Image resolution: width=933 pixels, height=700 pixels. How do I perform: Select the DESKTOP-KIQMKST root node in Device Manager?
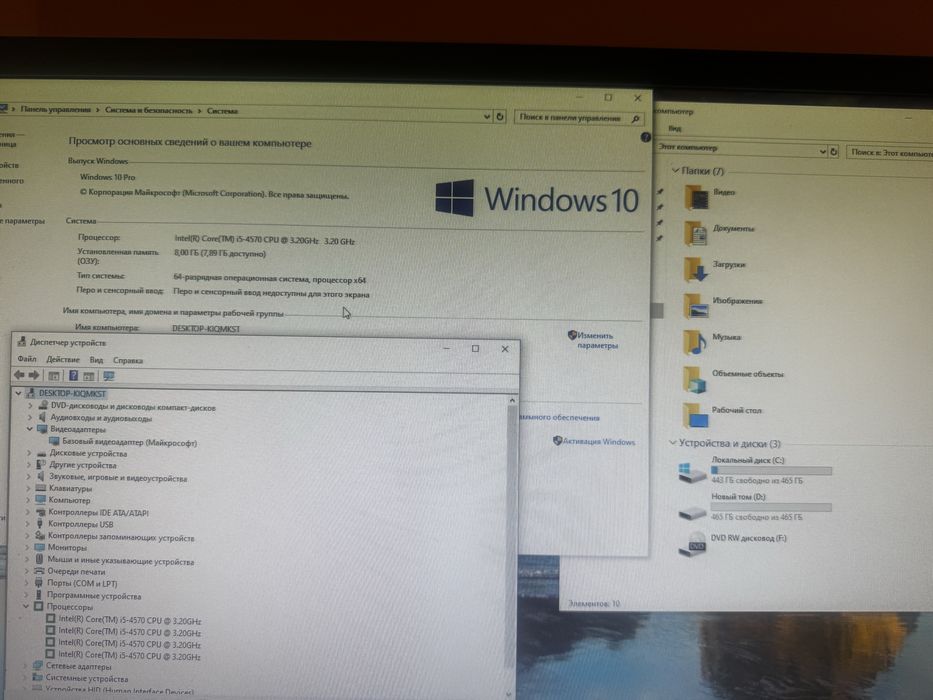(x=72, y=393)
